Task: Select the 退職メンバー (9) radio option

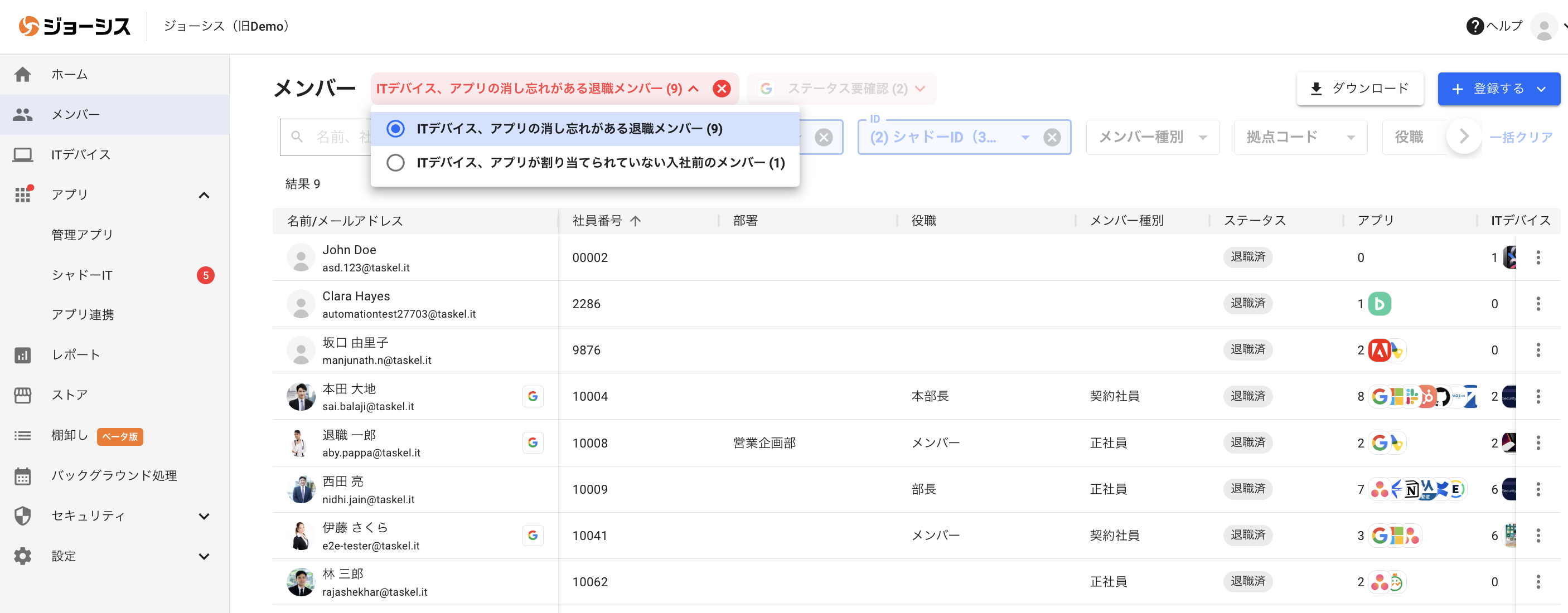Action: pos(396,129)
